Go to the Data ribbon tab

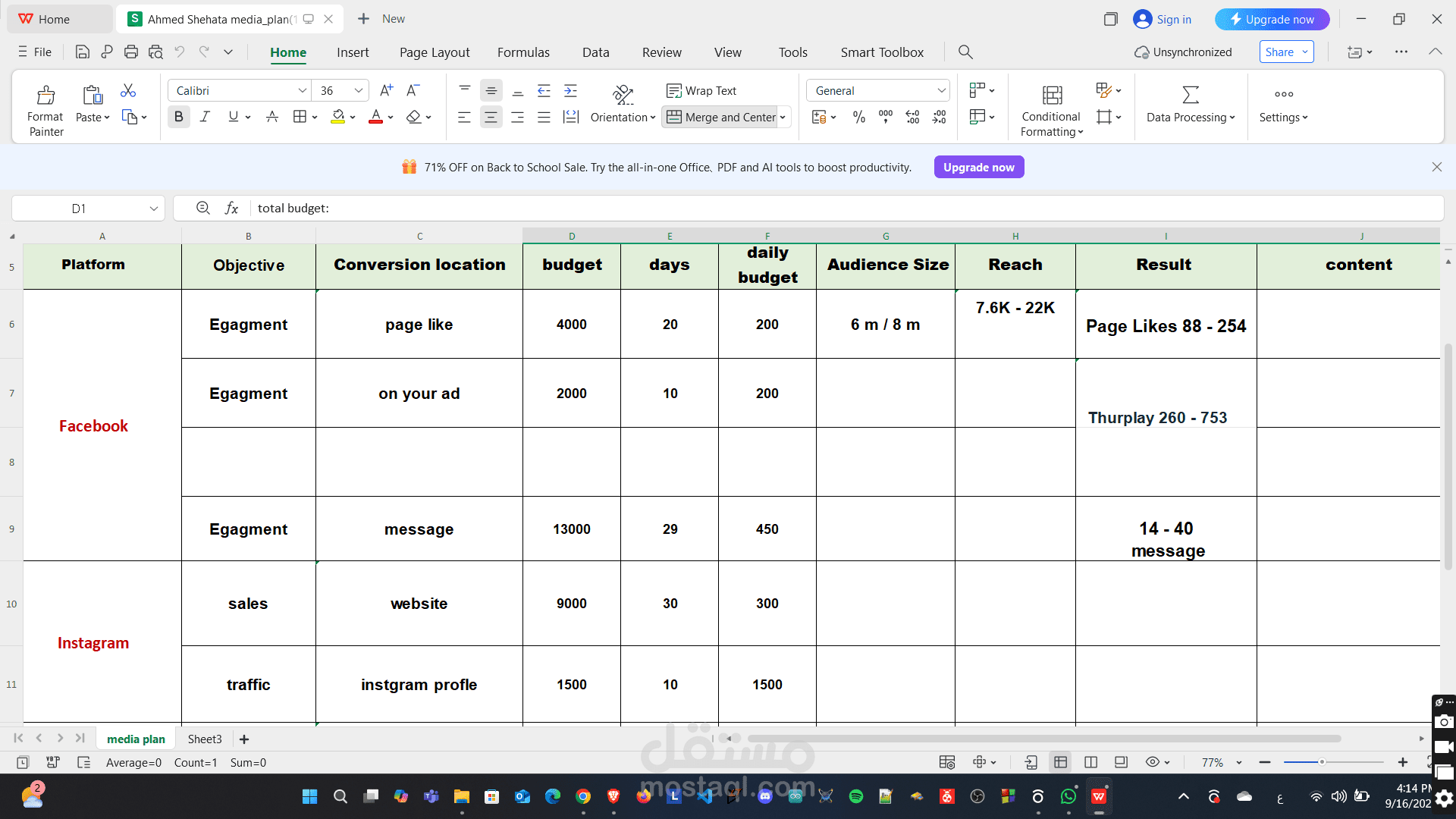click(x=595, y=52)
